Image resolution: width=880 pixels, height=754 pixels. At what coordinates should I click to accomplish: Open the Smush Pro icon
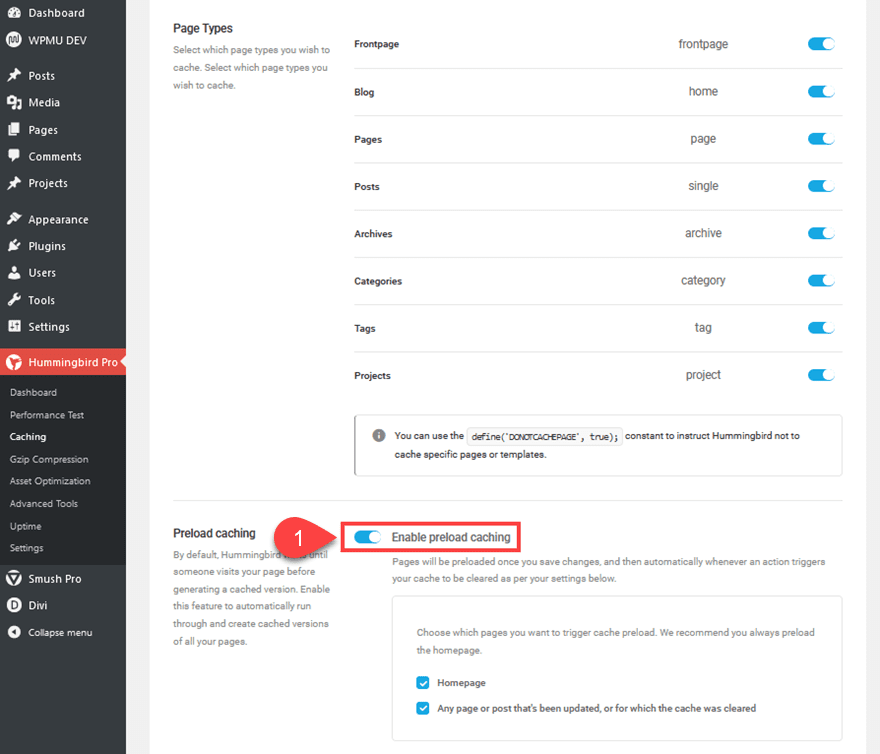click(15, 578)
